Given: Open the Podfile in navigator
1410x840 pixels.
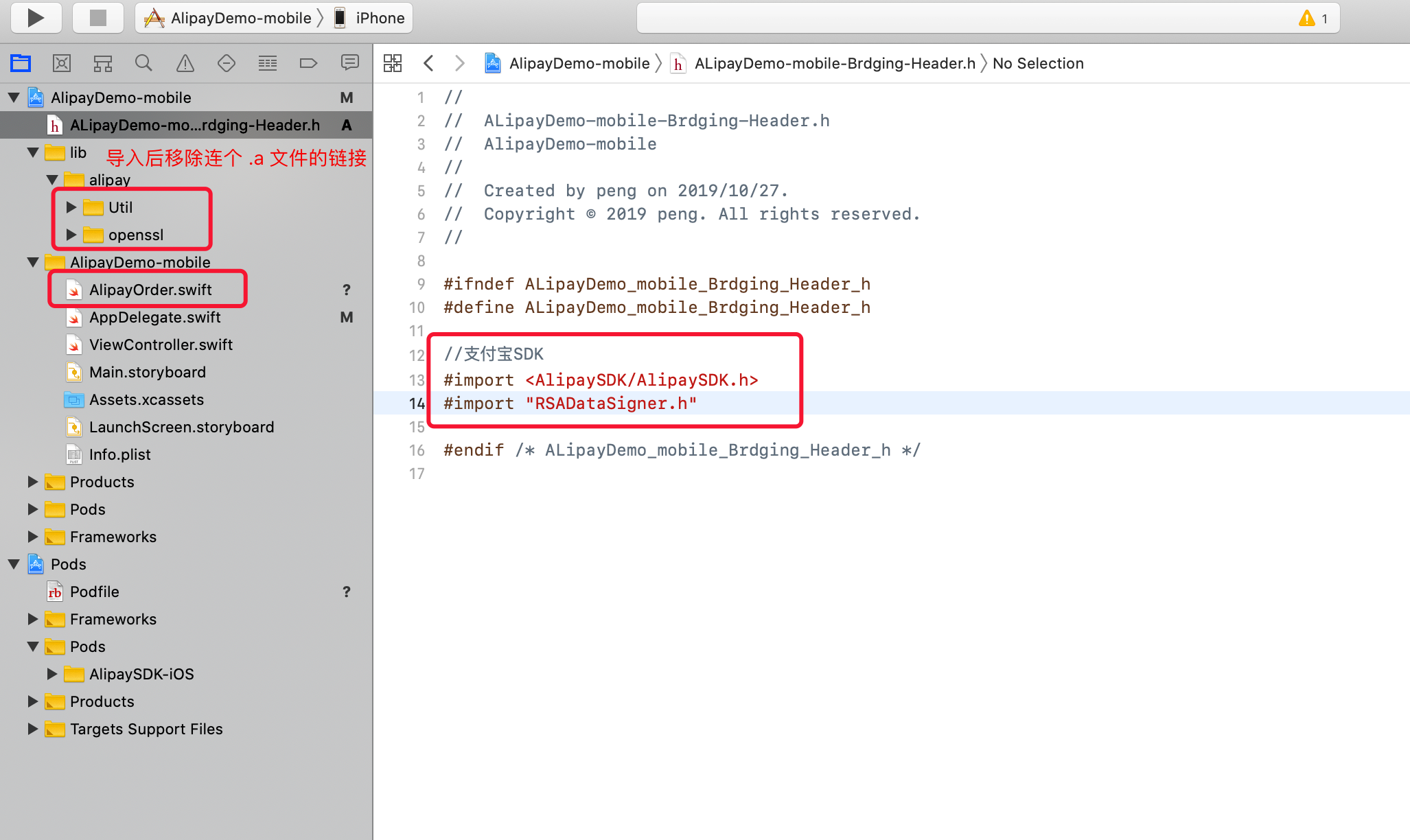Looking at the screenshot, I should pyautogui.click(x=94, y=592).
